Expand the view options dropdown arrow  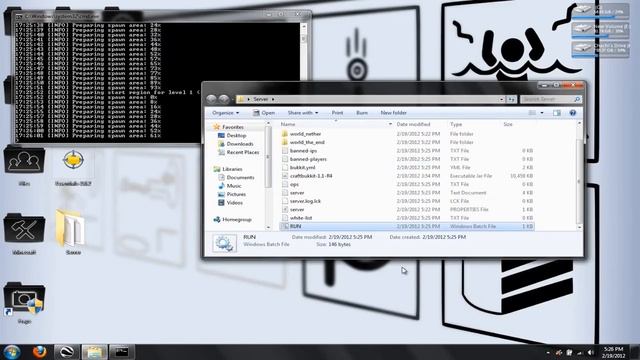[x=542, y=113]
